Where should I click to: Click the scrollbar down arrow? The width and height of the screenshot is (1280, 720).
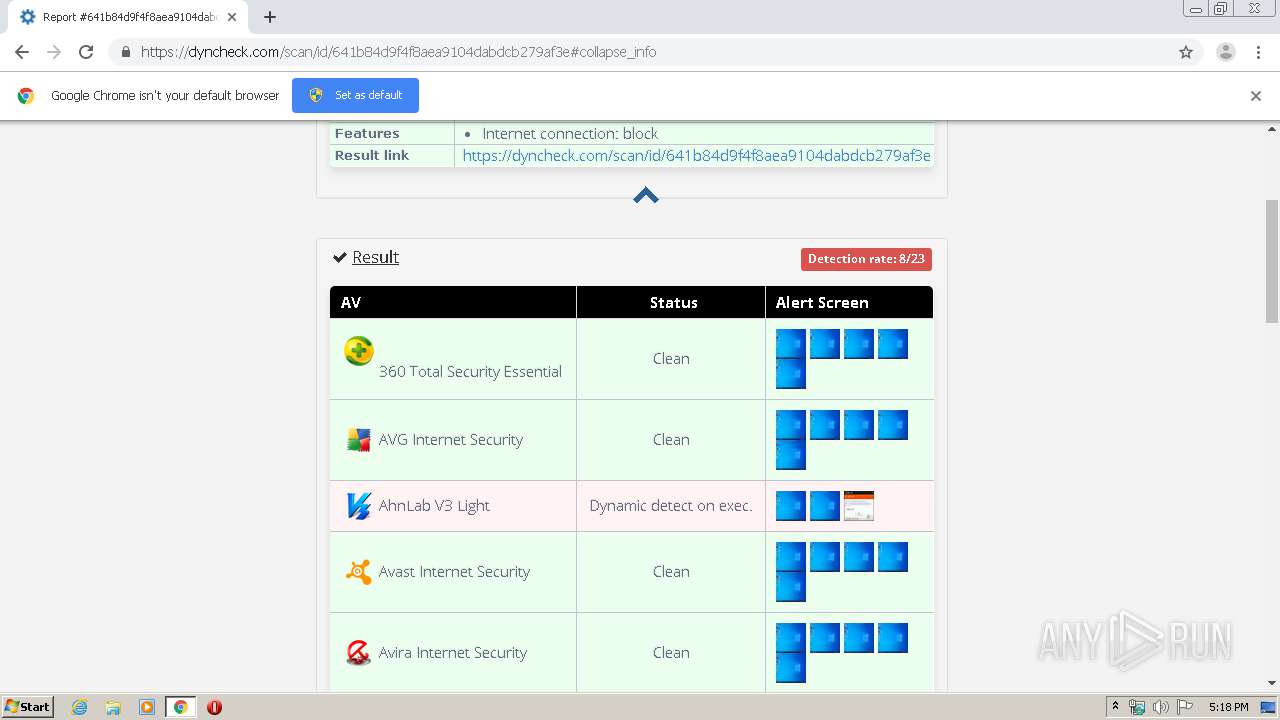coord(1272,684)
